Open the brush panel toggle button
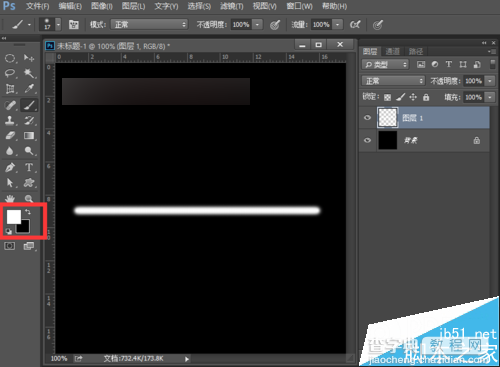Screen dimensions: 500x367 (73, 25)
